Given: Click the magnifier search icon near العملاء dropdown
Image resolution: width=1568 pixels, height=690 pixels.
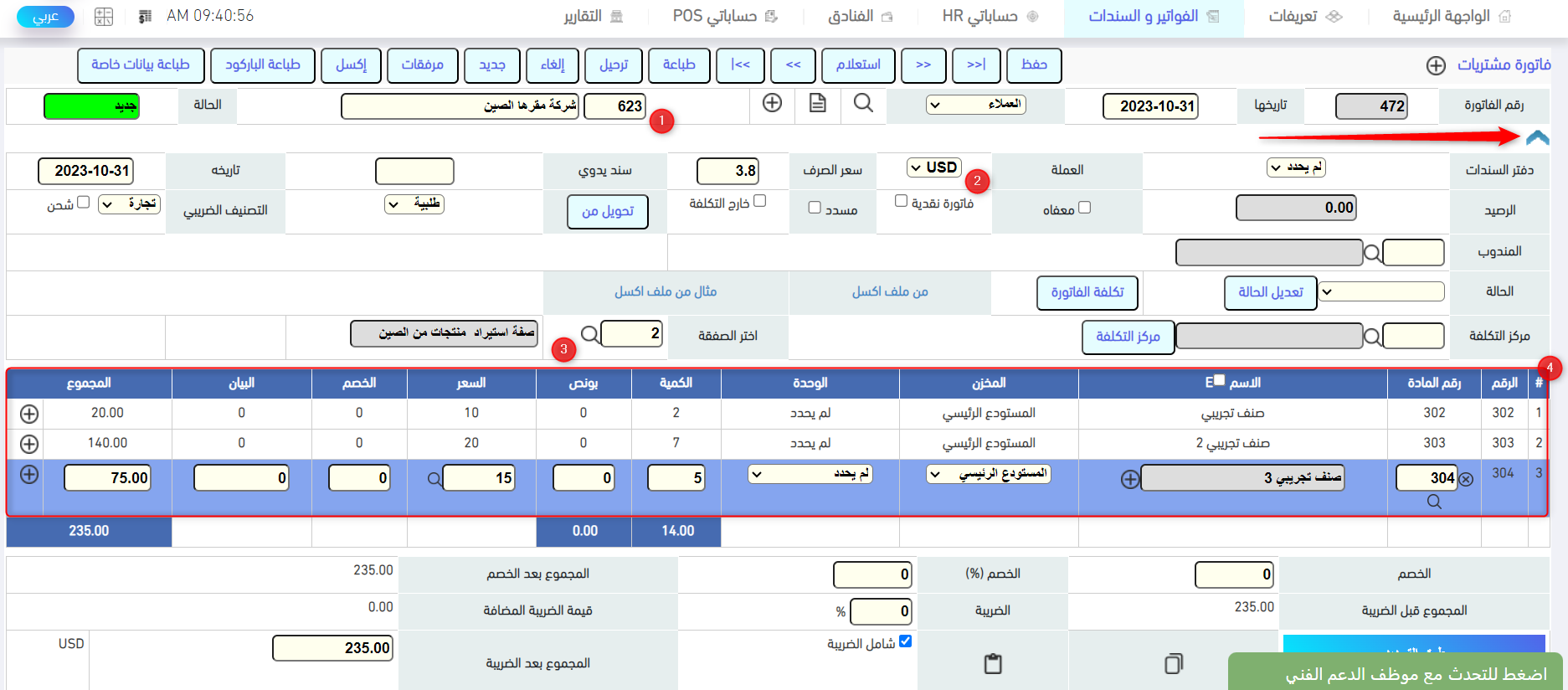Looking at the screenshot, I should pos(863,103).
